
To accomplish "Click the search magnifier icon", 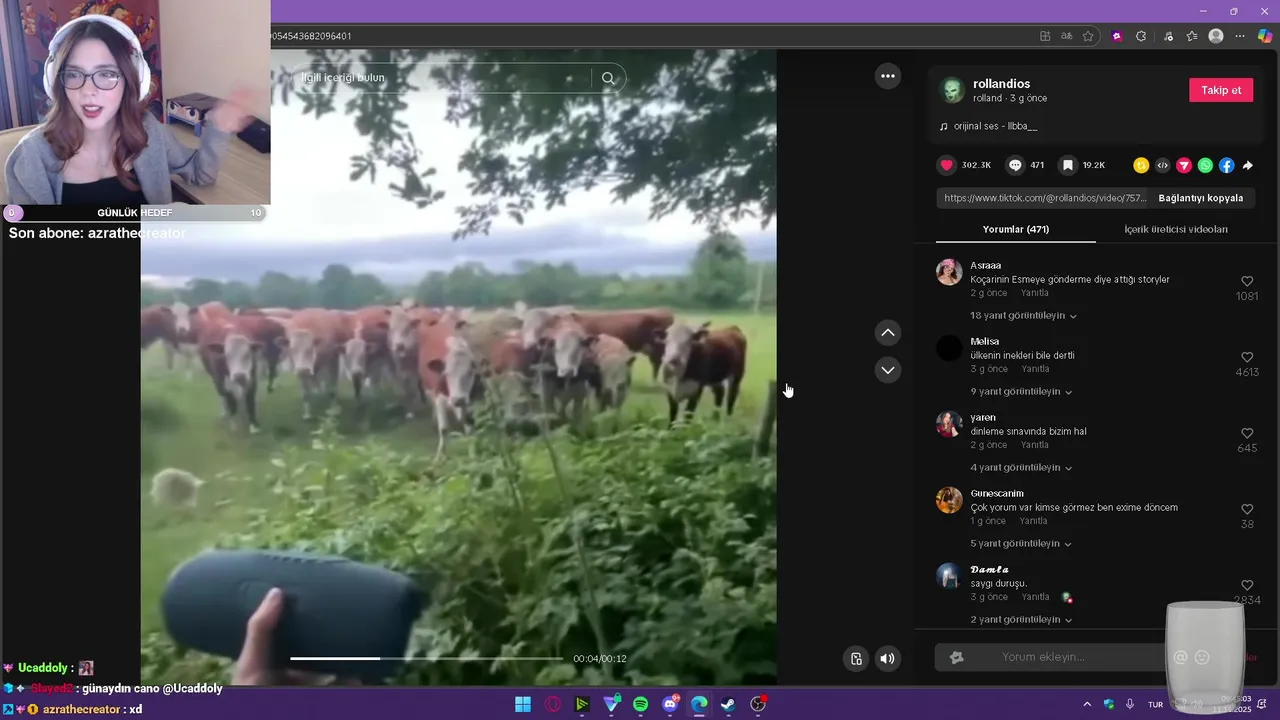I will 608,78.
